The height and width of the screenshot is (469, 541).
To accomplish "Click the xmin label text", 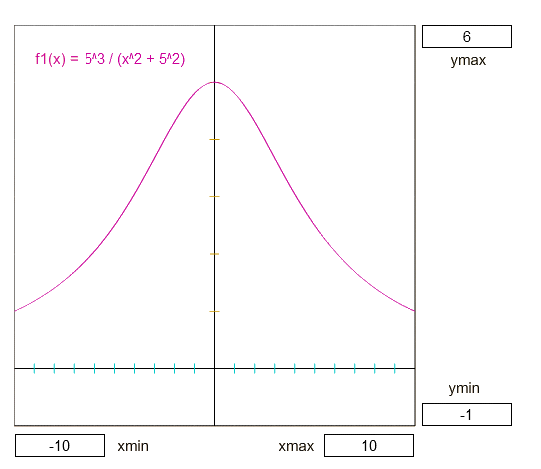I will pyautogui.click(x=133, y=446).
